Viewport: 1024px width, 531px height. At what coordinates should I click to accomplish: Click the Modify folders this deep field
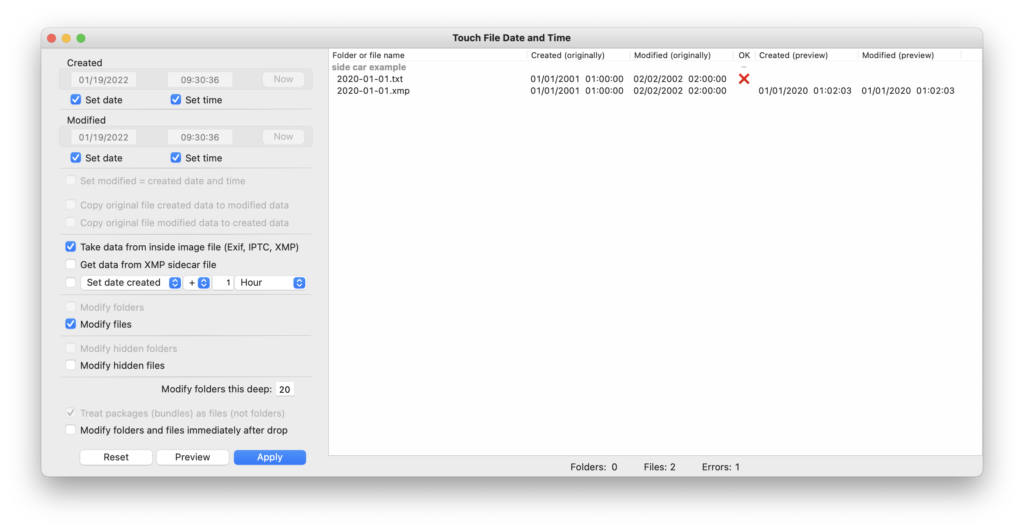(x=285, y=390)
